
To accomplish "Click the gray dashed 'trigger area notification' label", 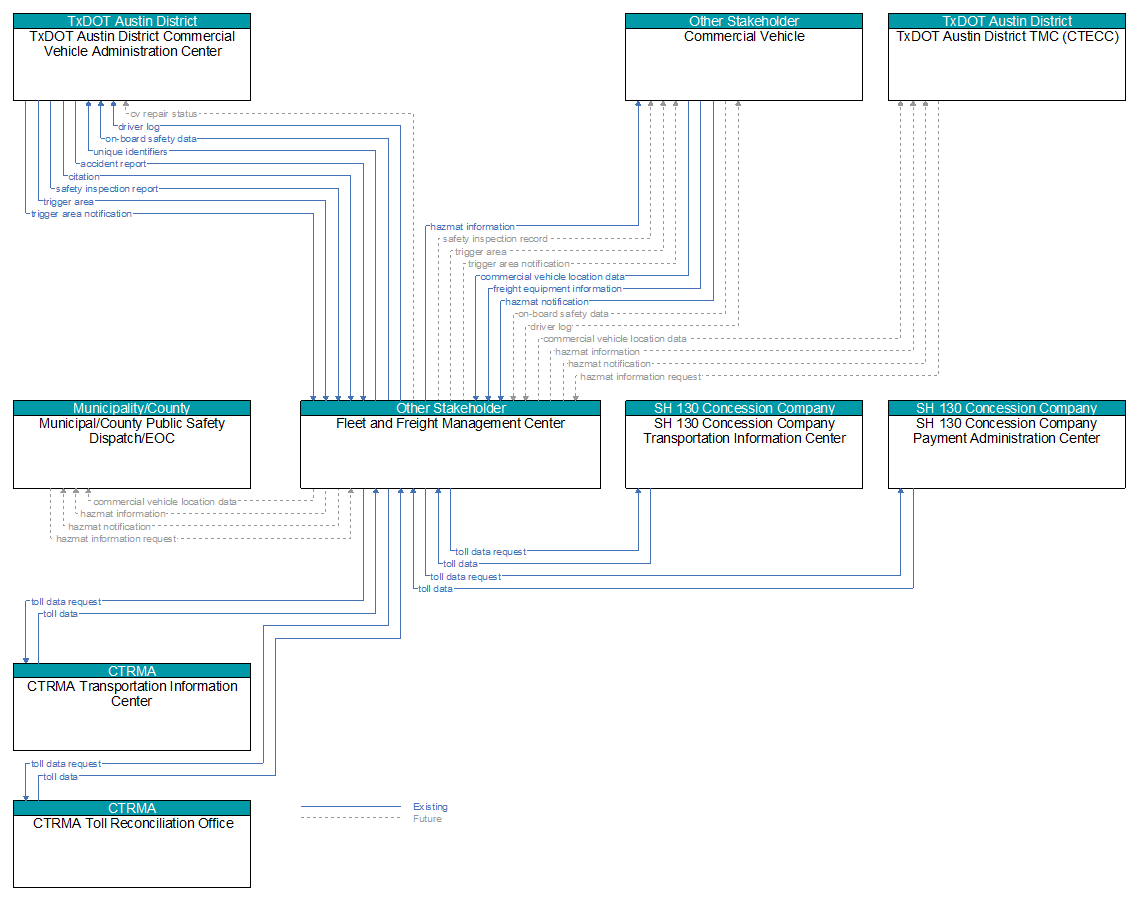I will coord(519,264).
